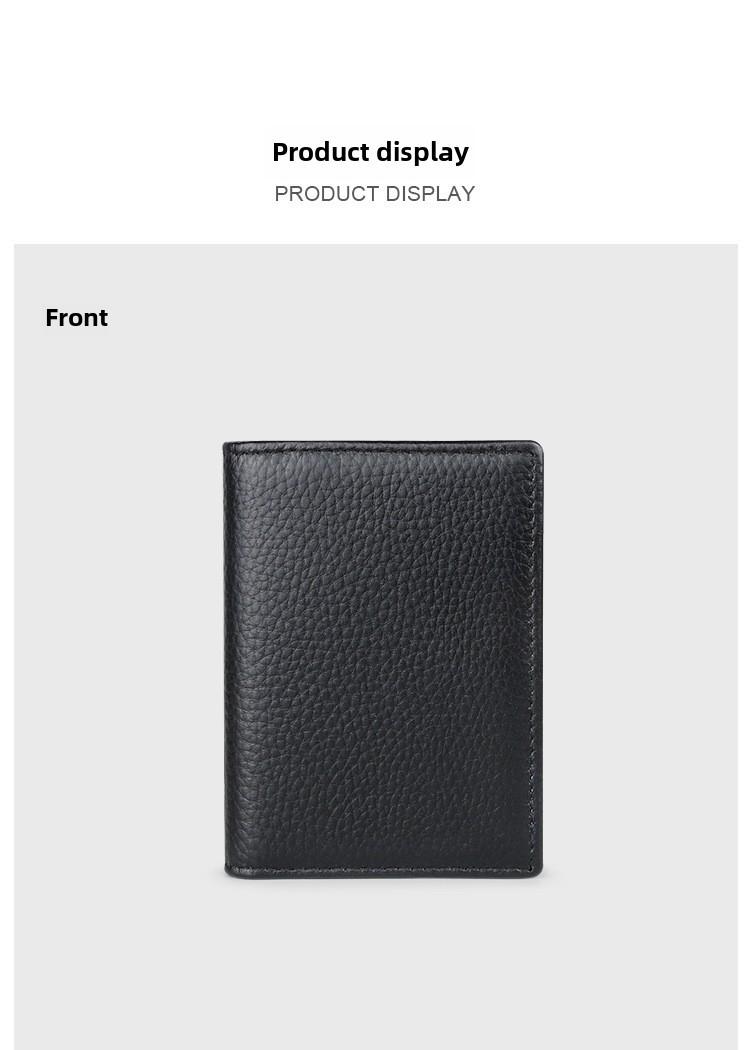Click empty gray area right of wallet
This screenshot has width=750, height=1050.
(x=641, y=659)
